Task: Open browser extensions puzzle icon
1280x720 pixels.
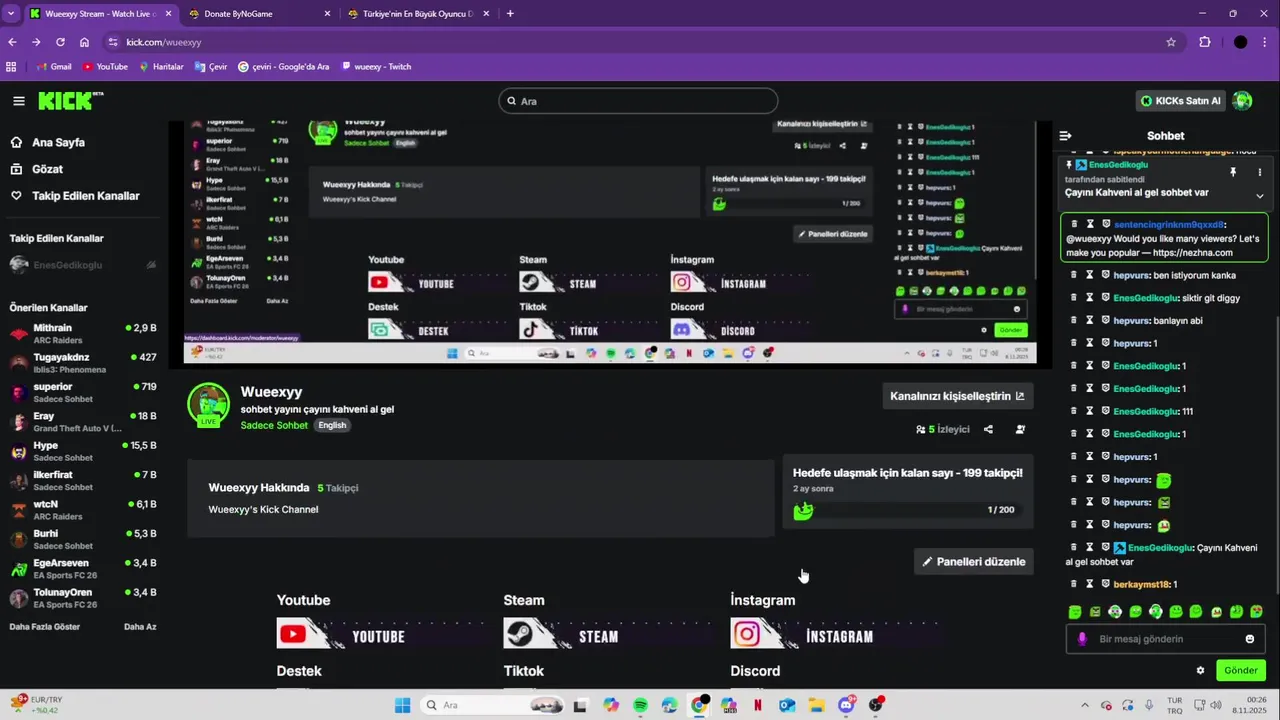Action: (x=1205, y=42)
